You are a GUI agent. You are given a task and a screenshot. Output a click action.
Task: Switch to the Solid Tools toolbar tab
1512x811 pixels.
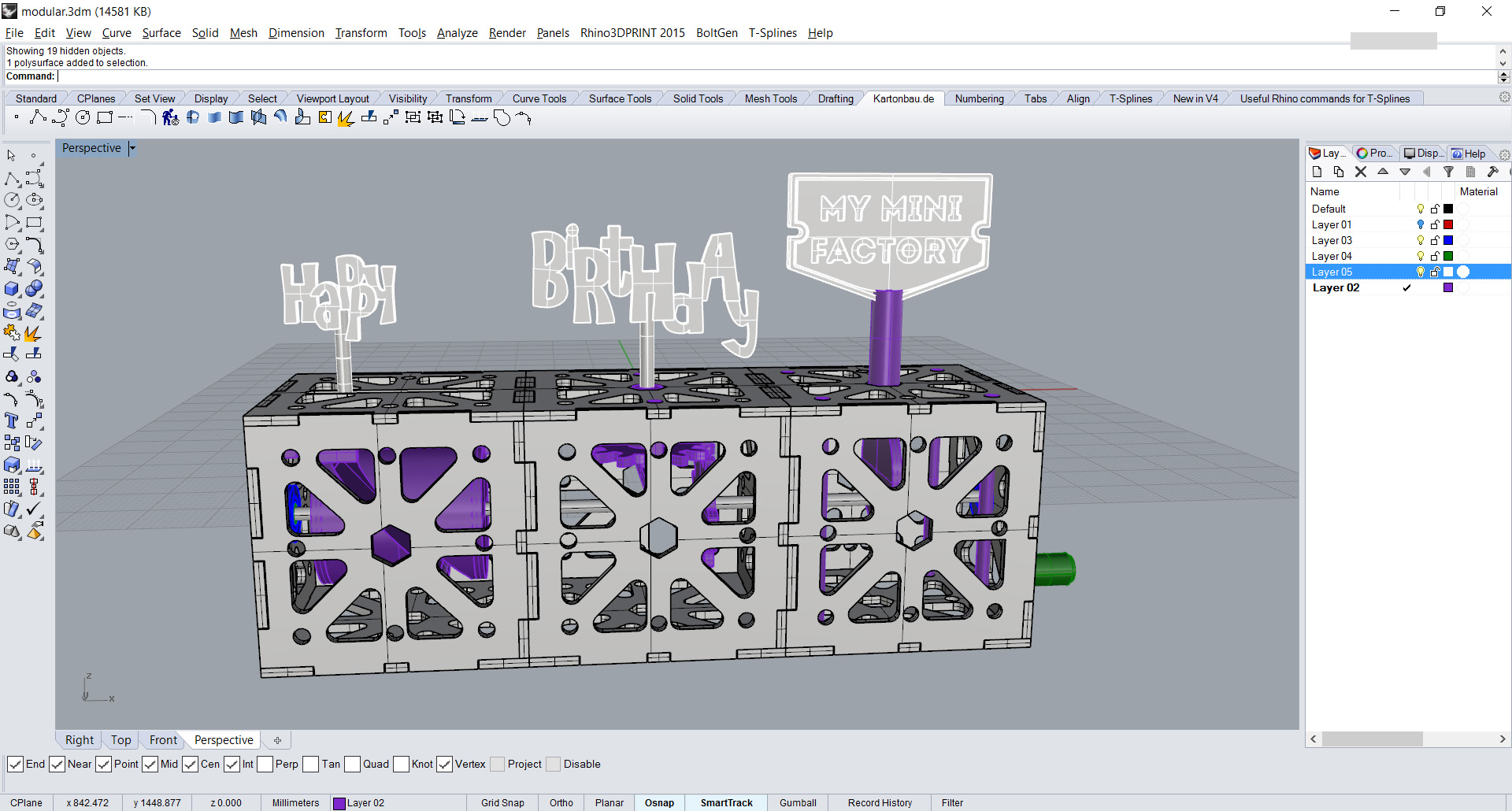[x=697, y=98]
